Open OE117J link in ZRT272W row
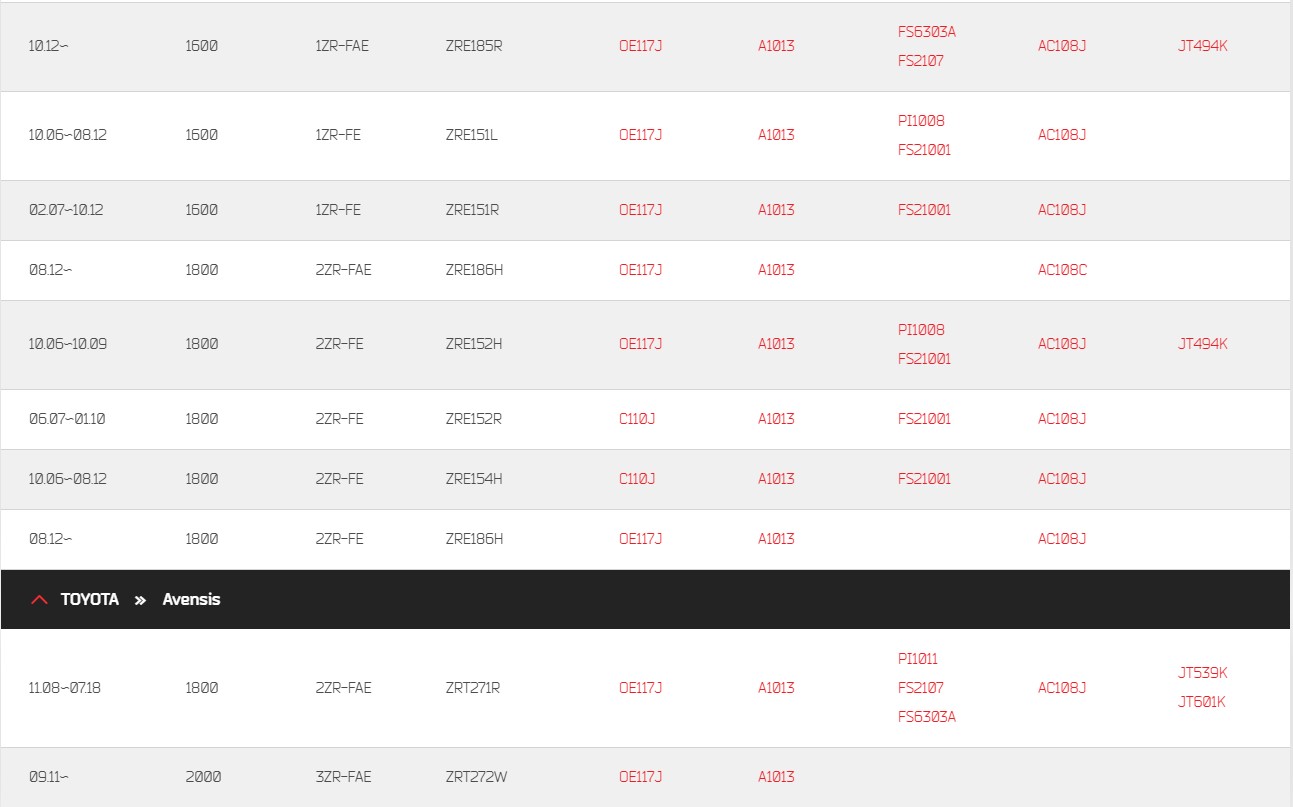 (x=641, y=777)
